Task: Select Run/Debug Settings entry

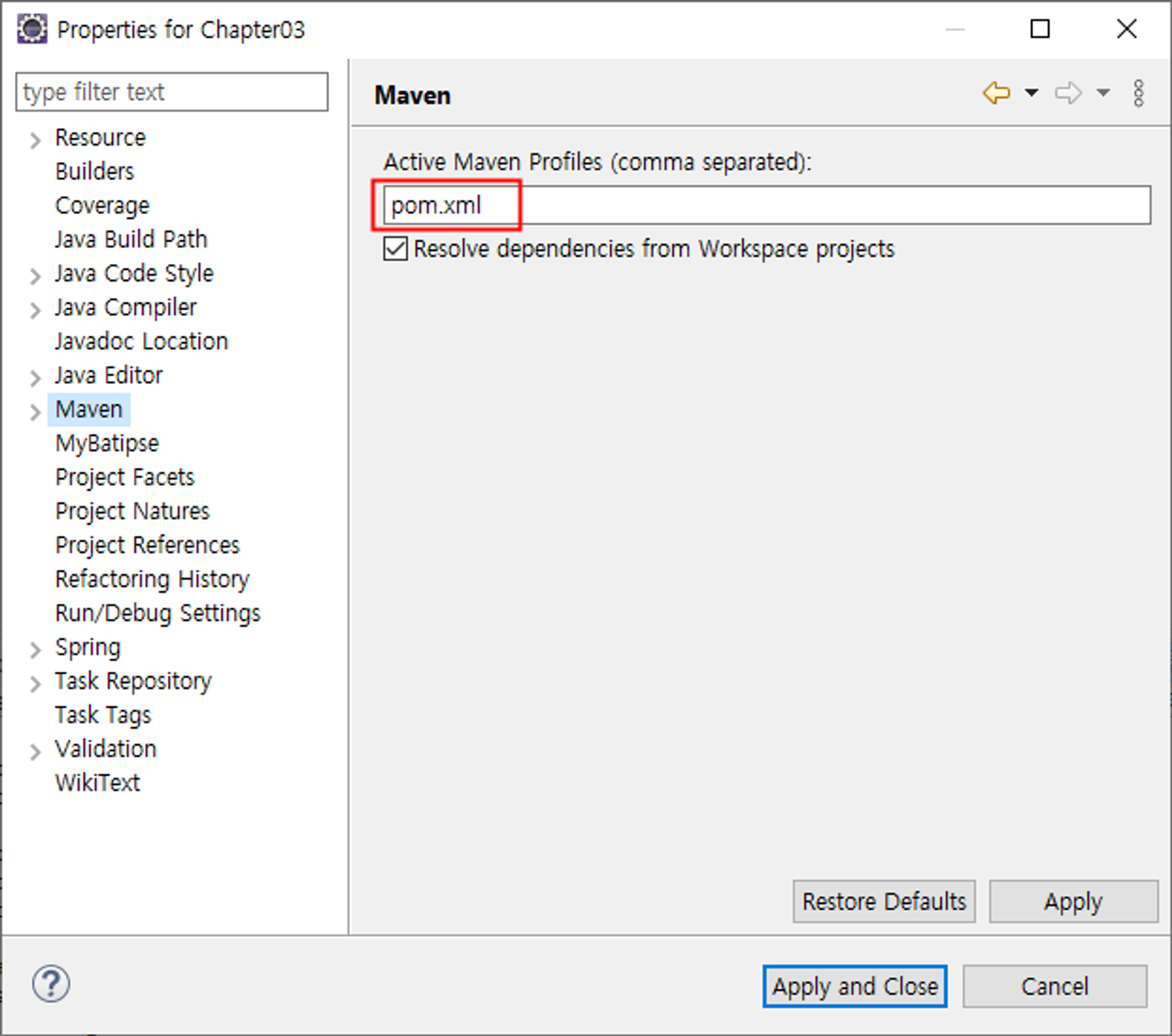Action: [x=157, y=613]
